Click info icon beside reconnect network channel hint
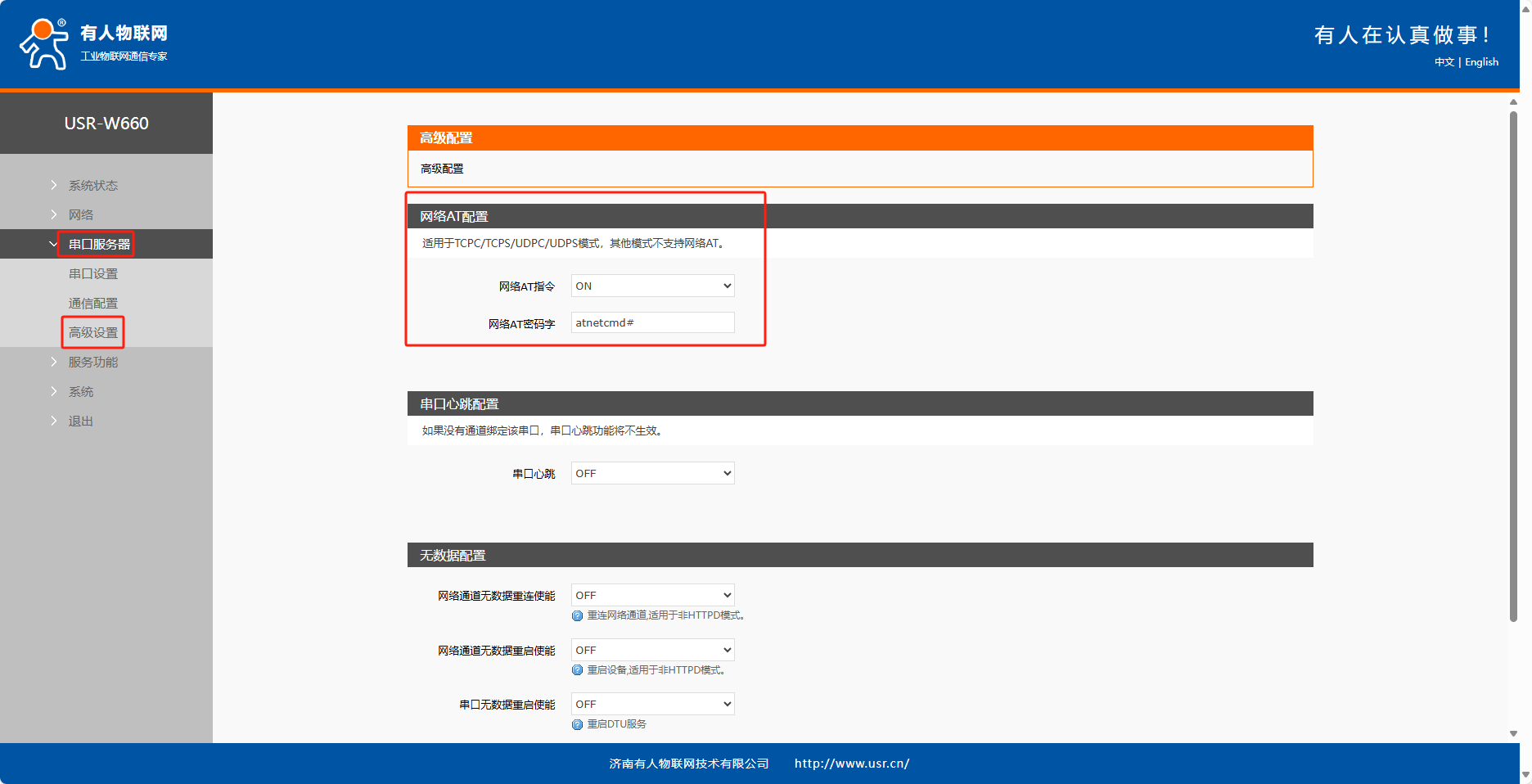 (577, 616)
